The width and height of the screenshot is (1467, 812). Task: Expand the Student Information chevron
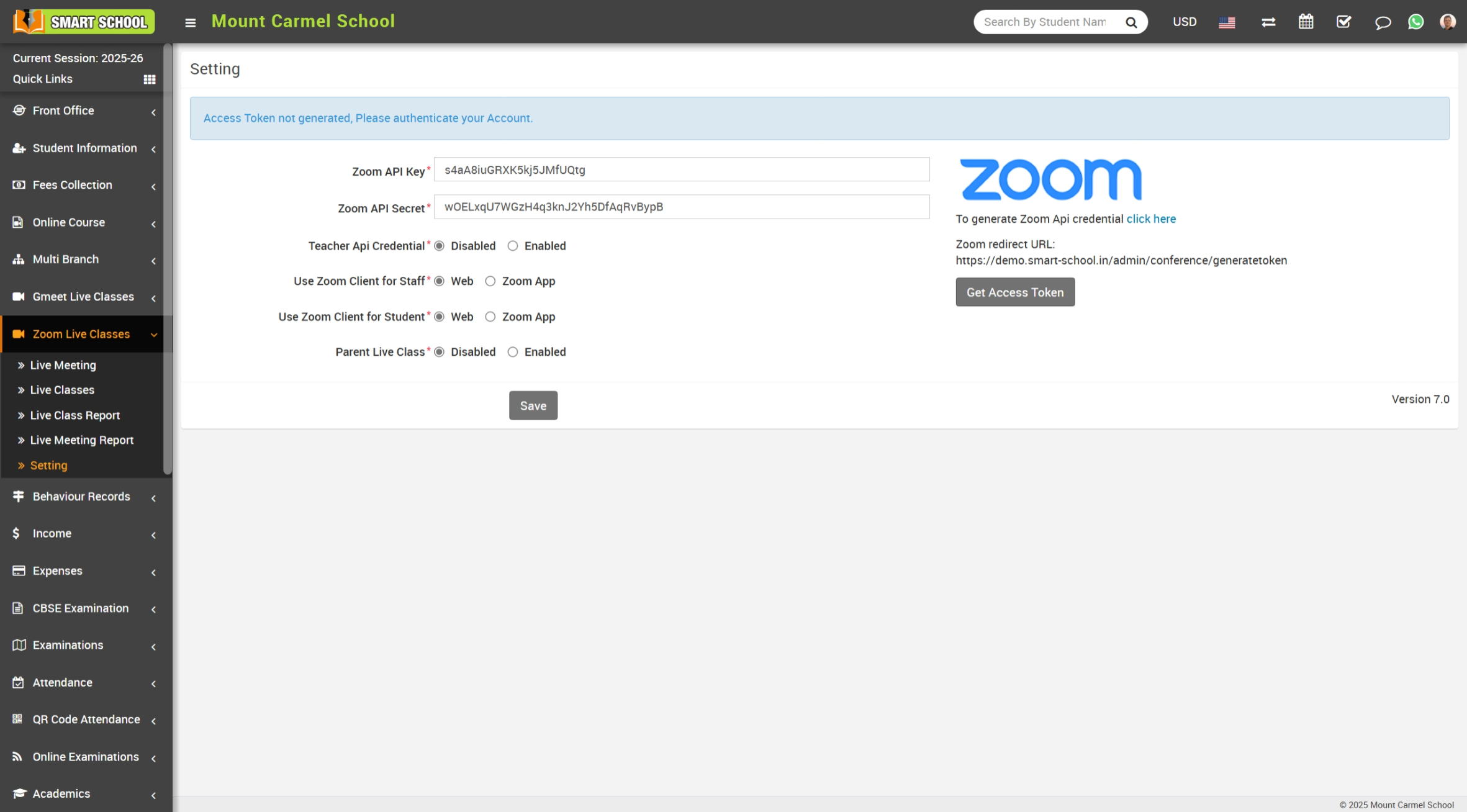pyautogui.click(x=153, y=150)
